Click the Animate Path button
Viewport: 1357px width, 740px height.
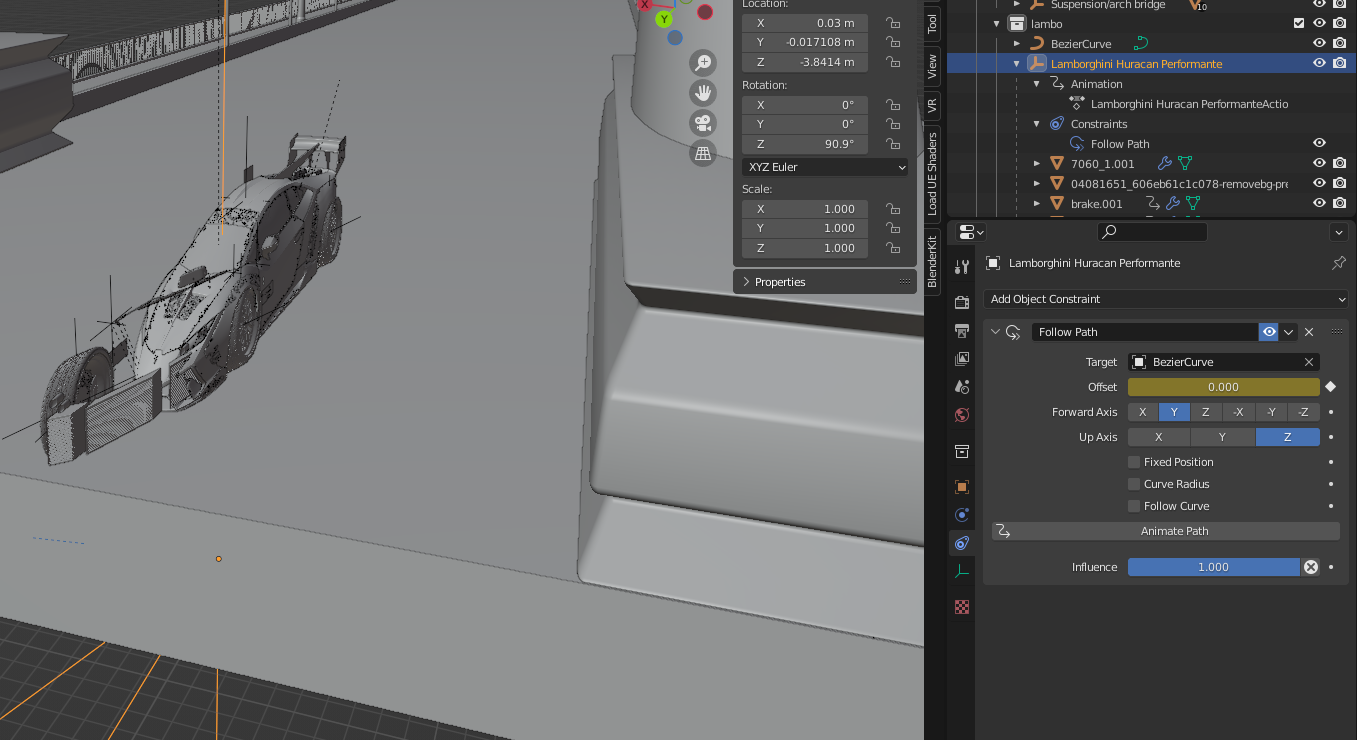(x=1166, y=531)
